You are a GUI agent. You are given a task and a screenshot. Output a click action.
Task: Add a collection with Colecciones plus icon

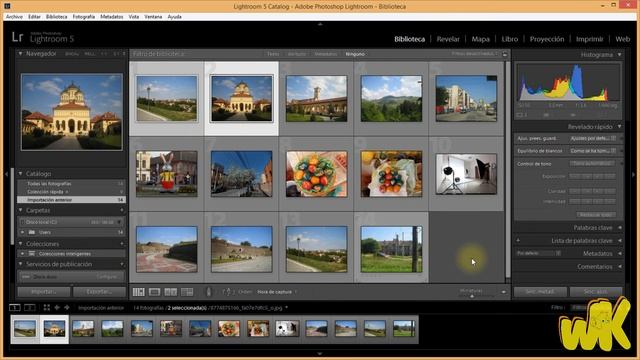coord(122,244)
